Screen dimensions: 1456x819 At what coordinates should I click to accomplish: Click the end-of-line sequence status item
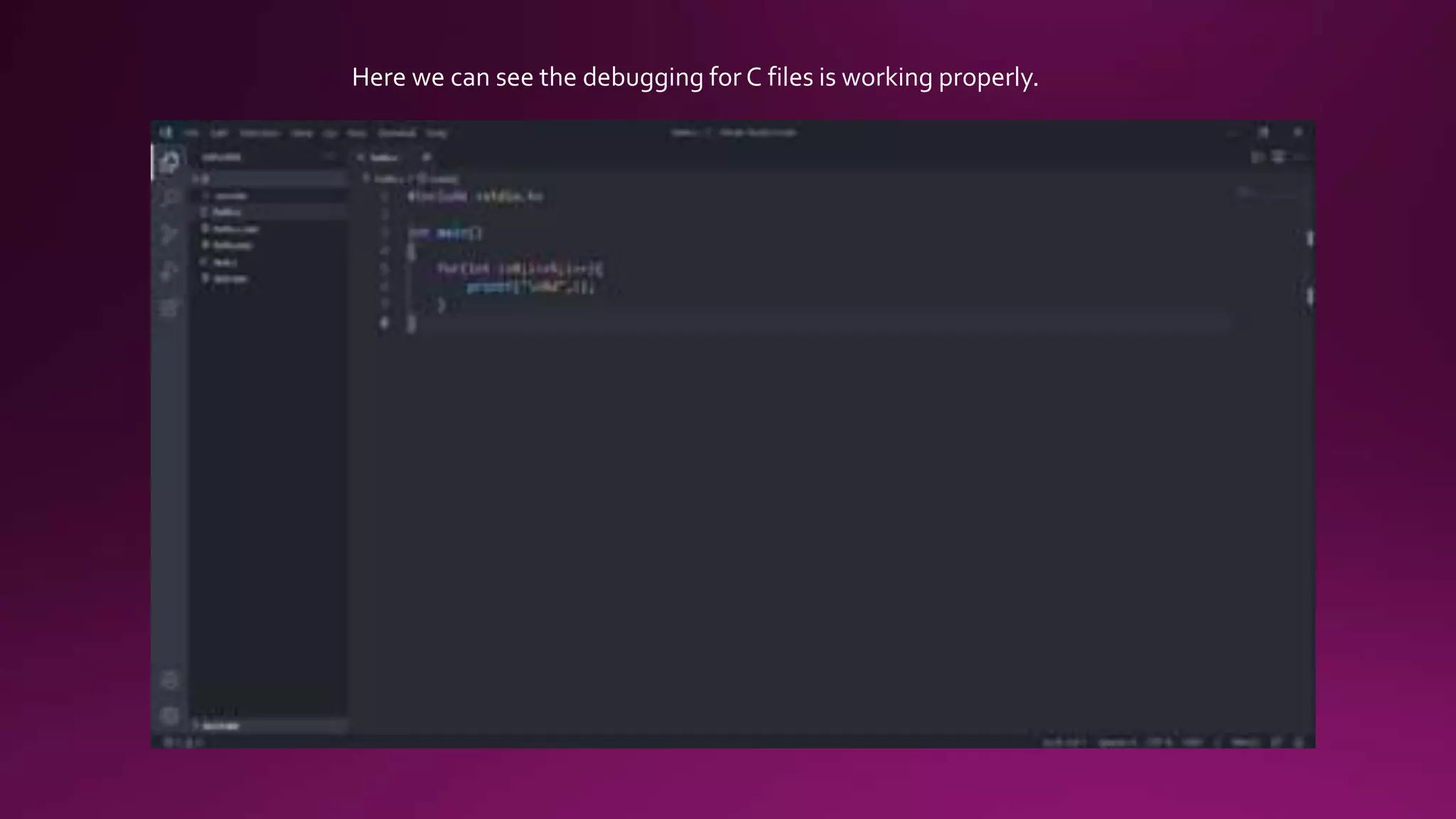point(1192,742)
